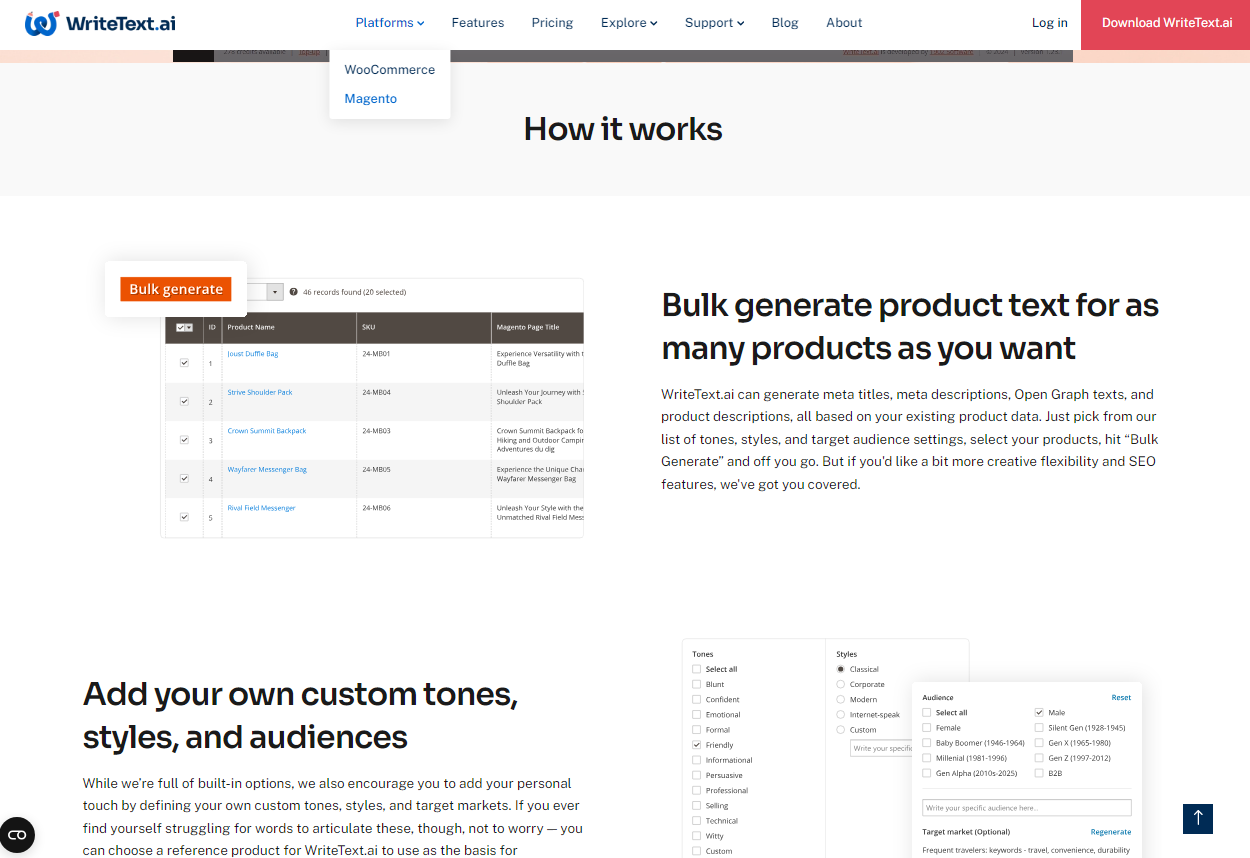The width and height of the screenshot is (1250, 858).
Task: Click the How it works heading
Action: pos(623,129)
